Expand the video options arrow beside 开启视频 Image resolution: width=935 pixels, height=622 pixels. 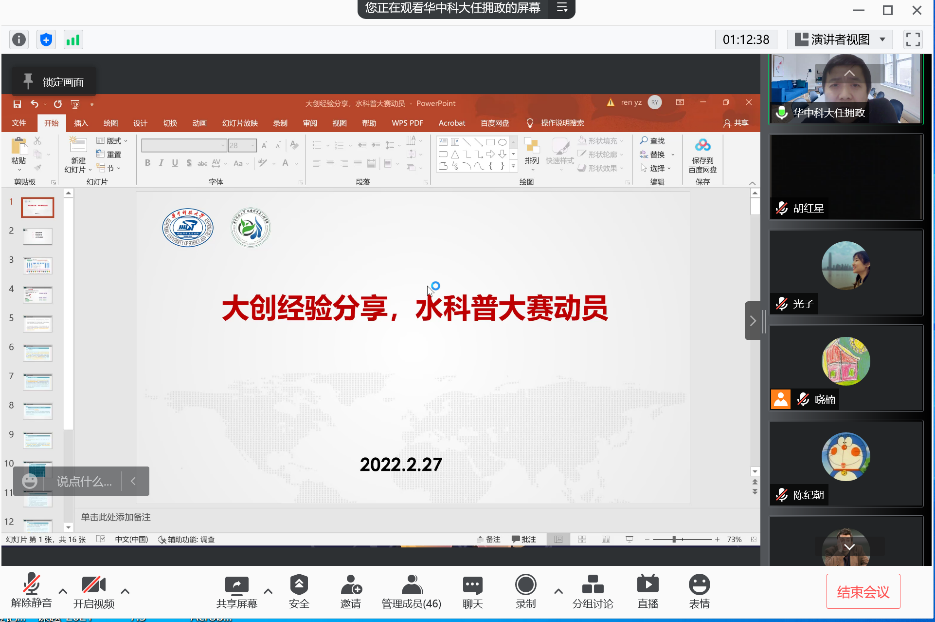pos(125,588)
